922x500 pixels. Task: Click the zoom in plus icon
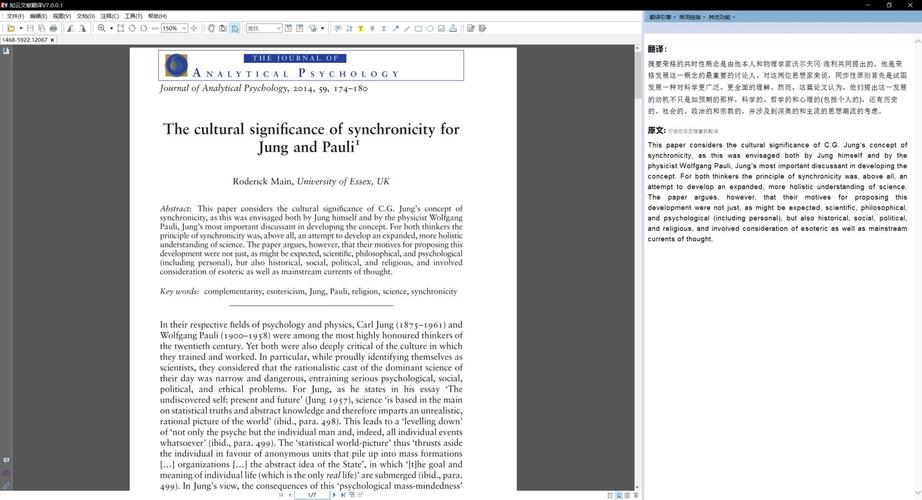194,28
